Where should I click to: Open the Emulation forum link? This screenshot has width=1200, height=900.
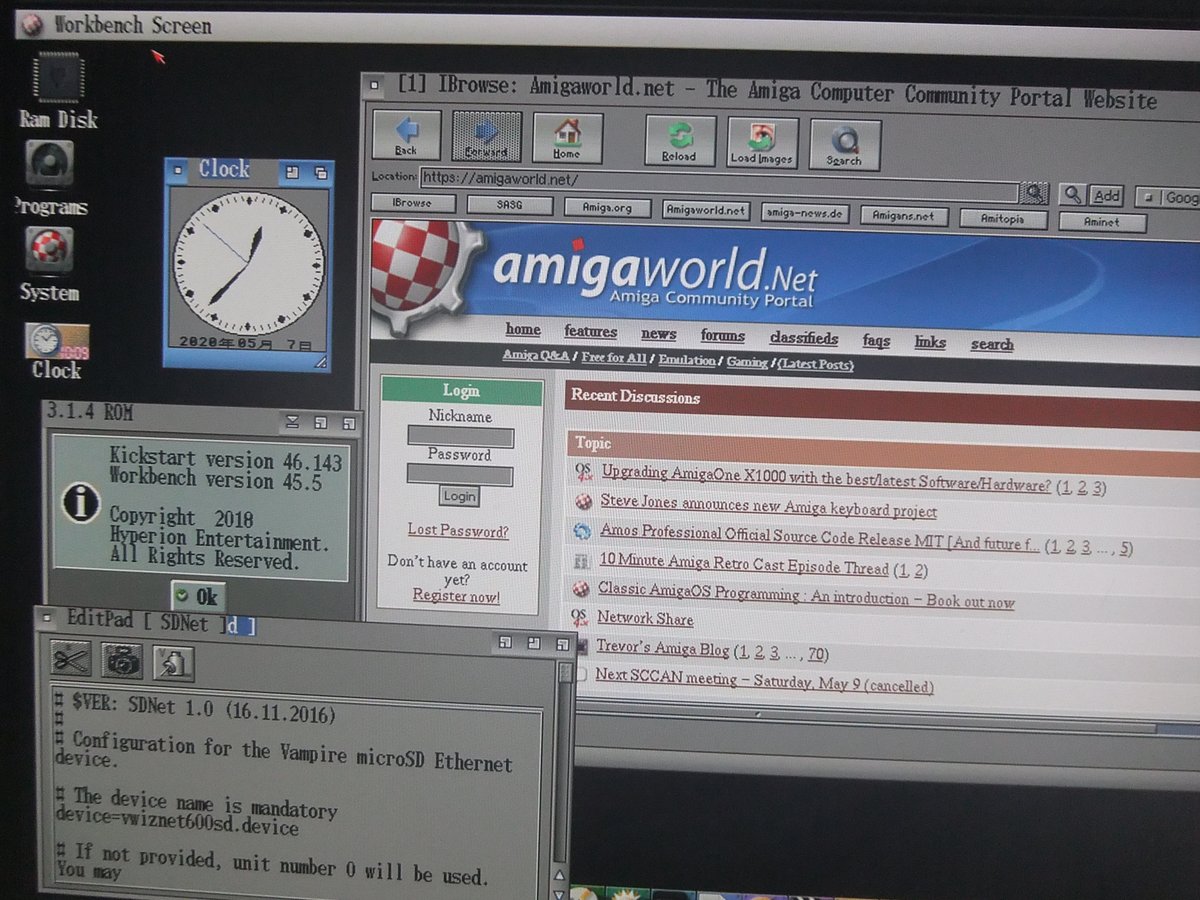click(x=687, y=359)
